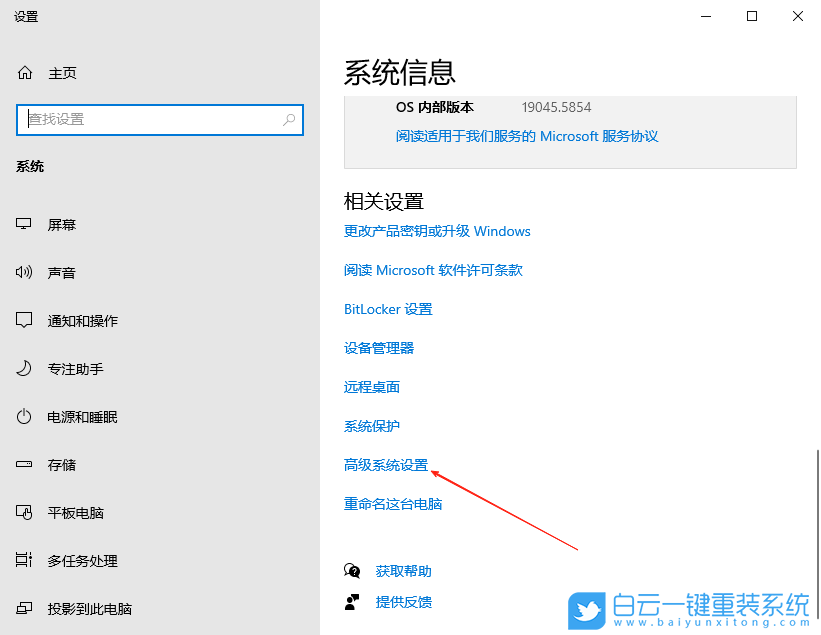Open the 远程桌面 link
Image resolution: width=821 pixels, height=635 pixels.
[x=370, y=386]
